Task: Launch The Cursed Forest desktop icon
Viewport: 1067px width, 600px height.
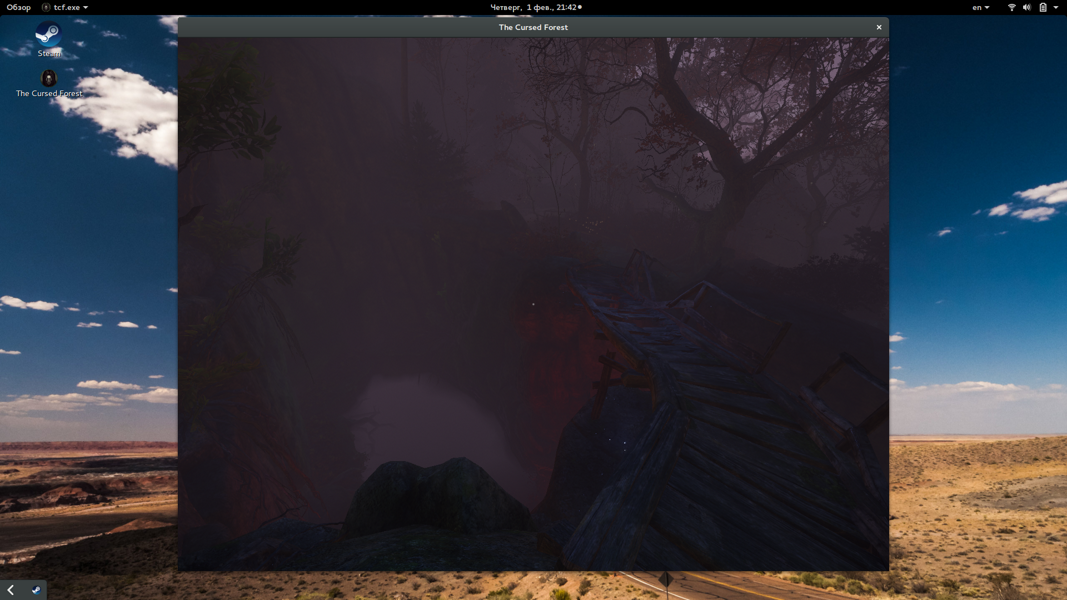Action: [x=48, y=84]
